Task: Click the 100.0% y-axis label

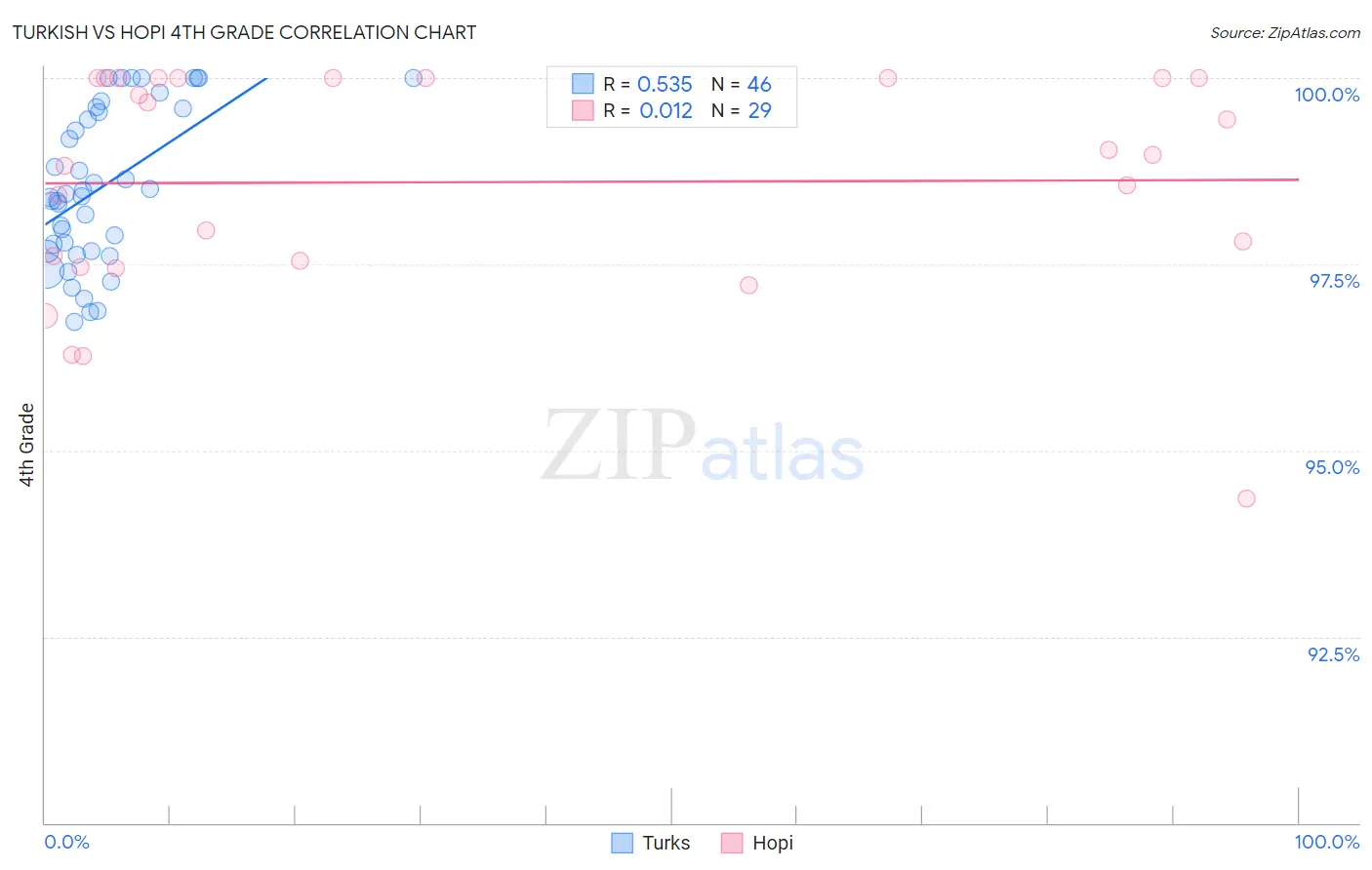Action: pyautogui.click(x=1326, y=95)
